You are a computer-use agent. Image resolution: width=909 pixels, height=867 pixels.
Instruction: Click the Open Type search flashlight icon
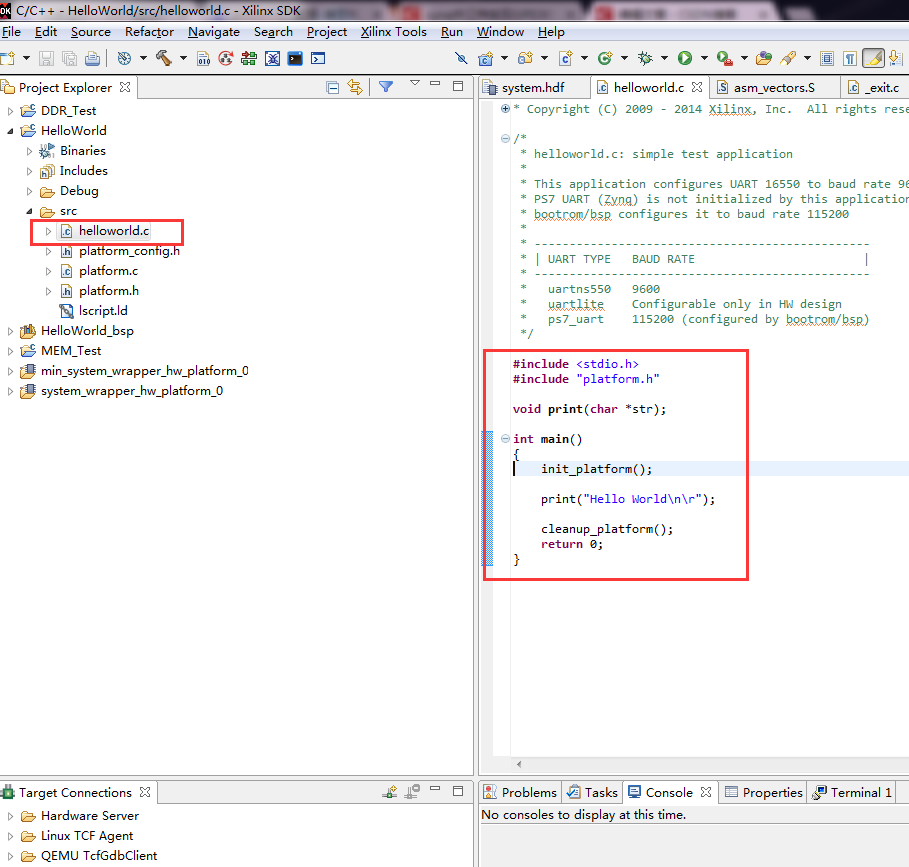coord(788,58)
